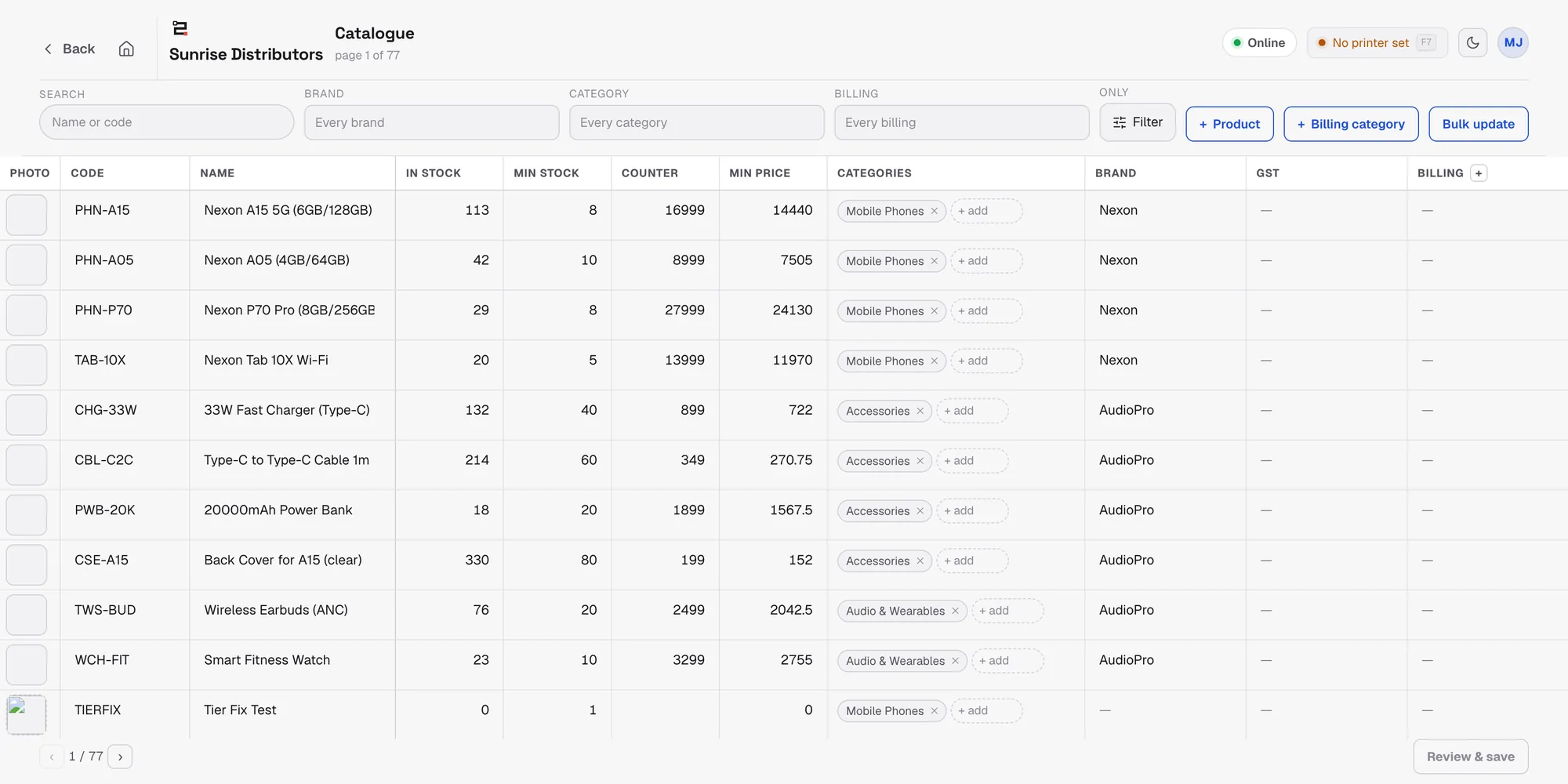Screen dimensions: 1568x784
Task: Add a billing column with plus icon
Action: pyautogui.click(x=1479, y=173)
